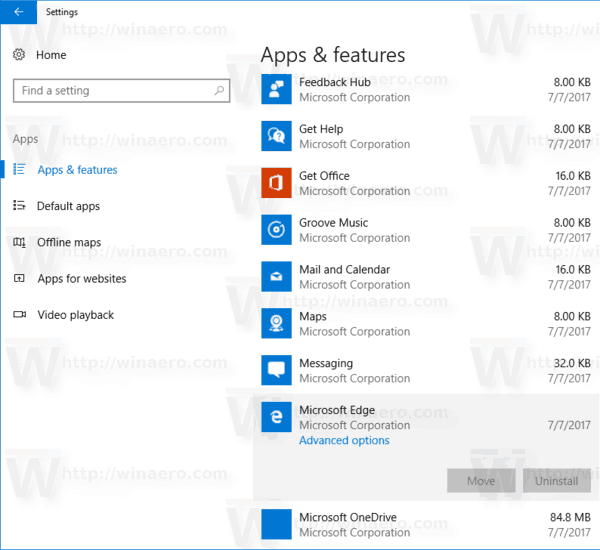Click the Video playback camera icon
The height and width of the screenshot is (550, 600).
(20, 314)
